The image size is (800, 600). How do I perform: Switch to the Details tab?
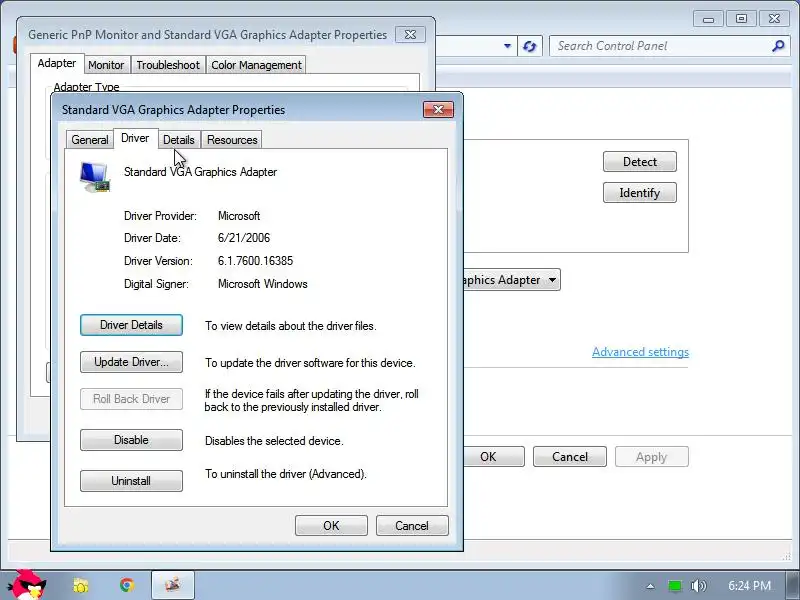179,140
